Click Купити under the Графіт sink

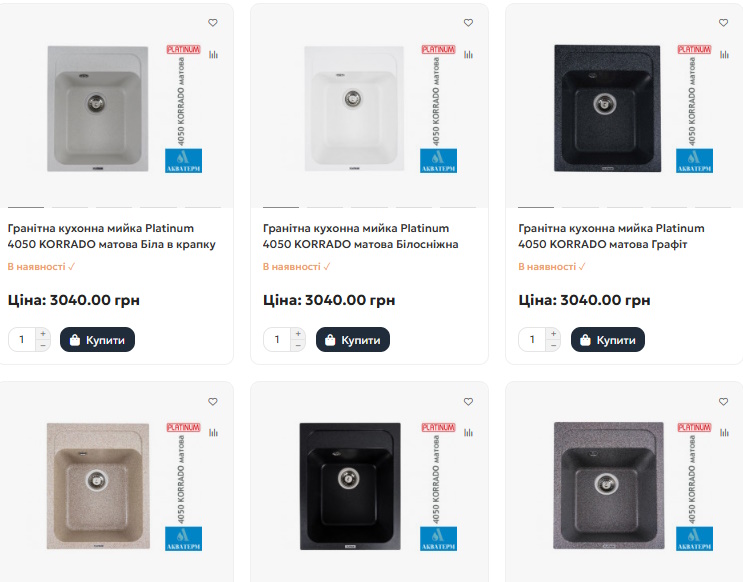(x=608, y=340)
